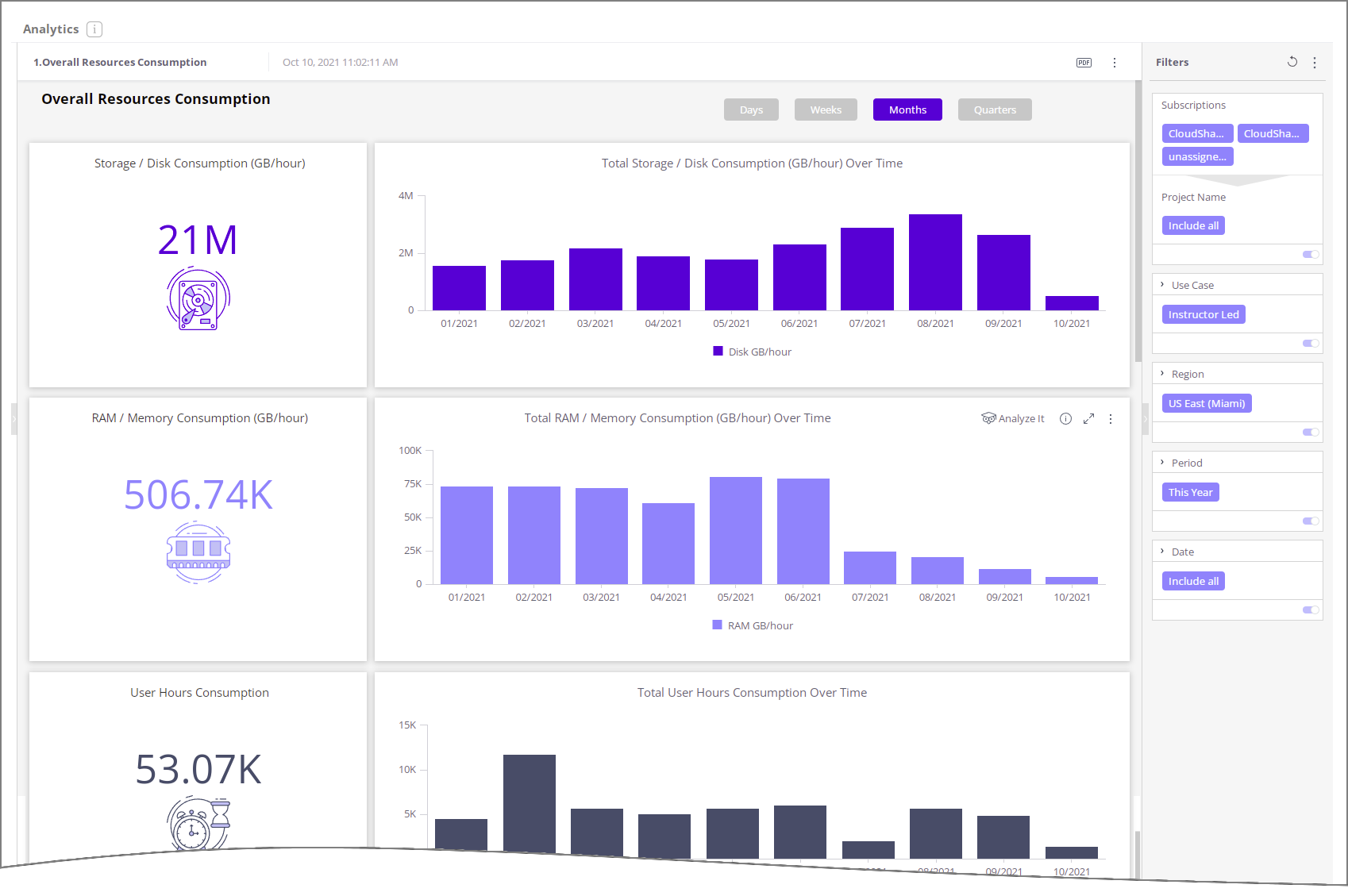Click Project Name Include all chip

click(x=1193, y=225)
